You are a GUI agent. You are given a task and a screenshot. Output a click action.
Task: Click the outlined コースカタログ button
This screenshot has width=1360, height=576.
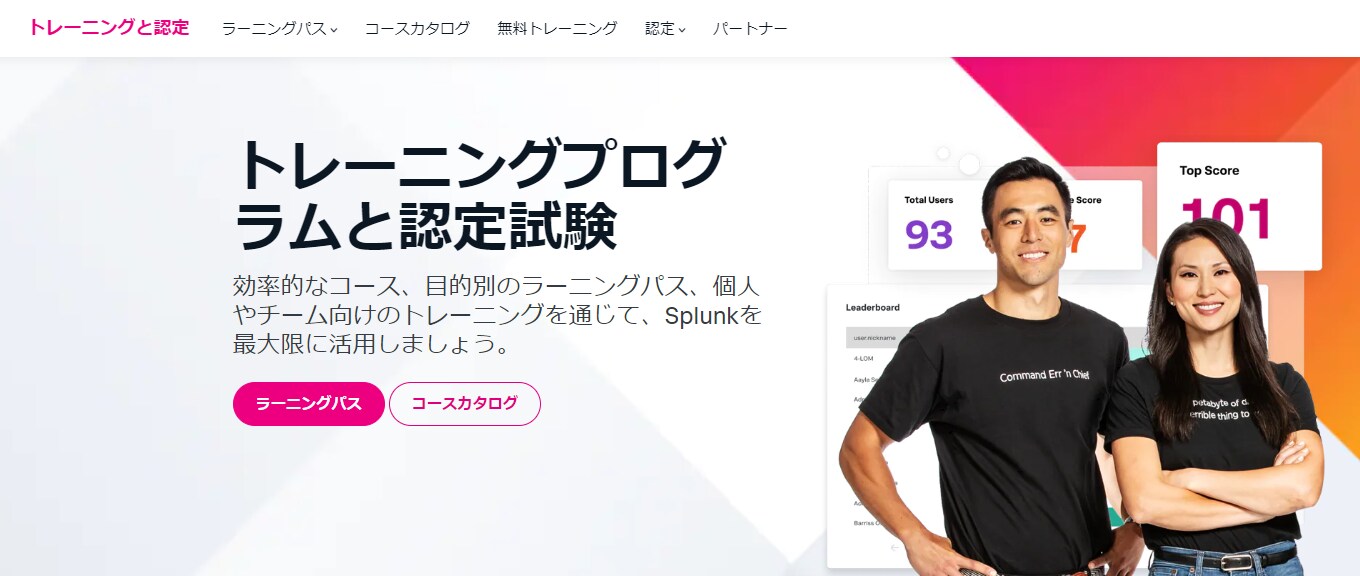[465, 404]
